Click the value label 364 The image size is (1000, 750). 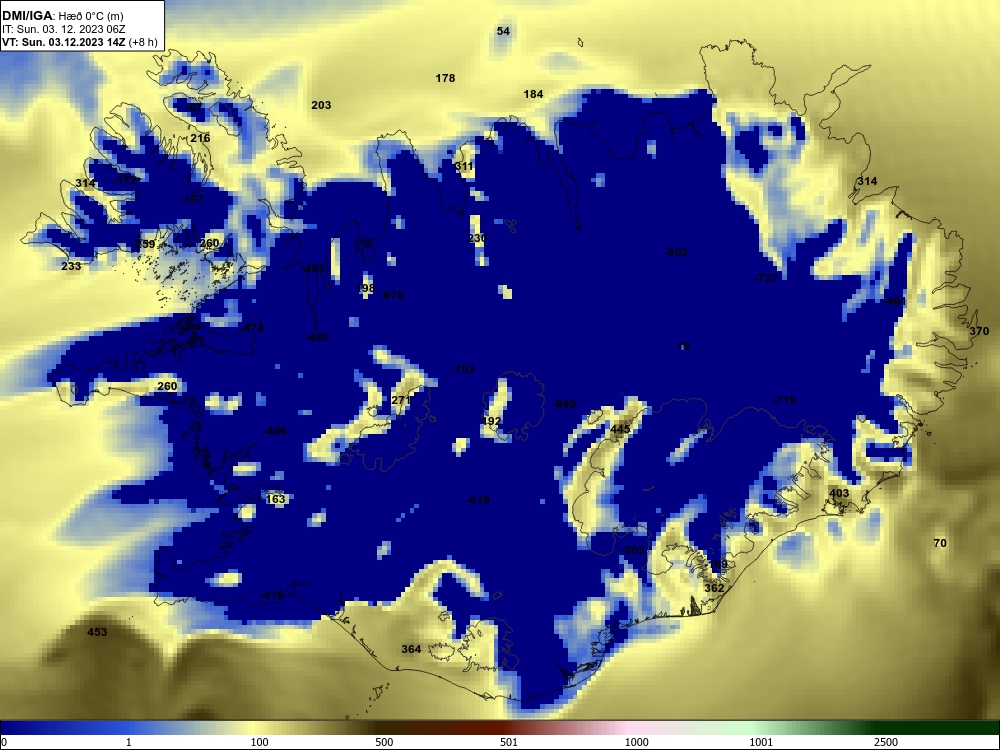pos(411,649)
